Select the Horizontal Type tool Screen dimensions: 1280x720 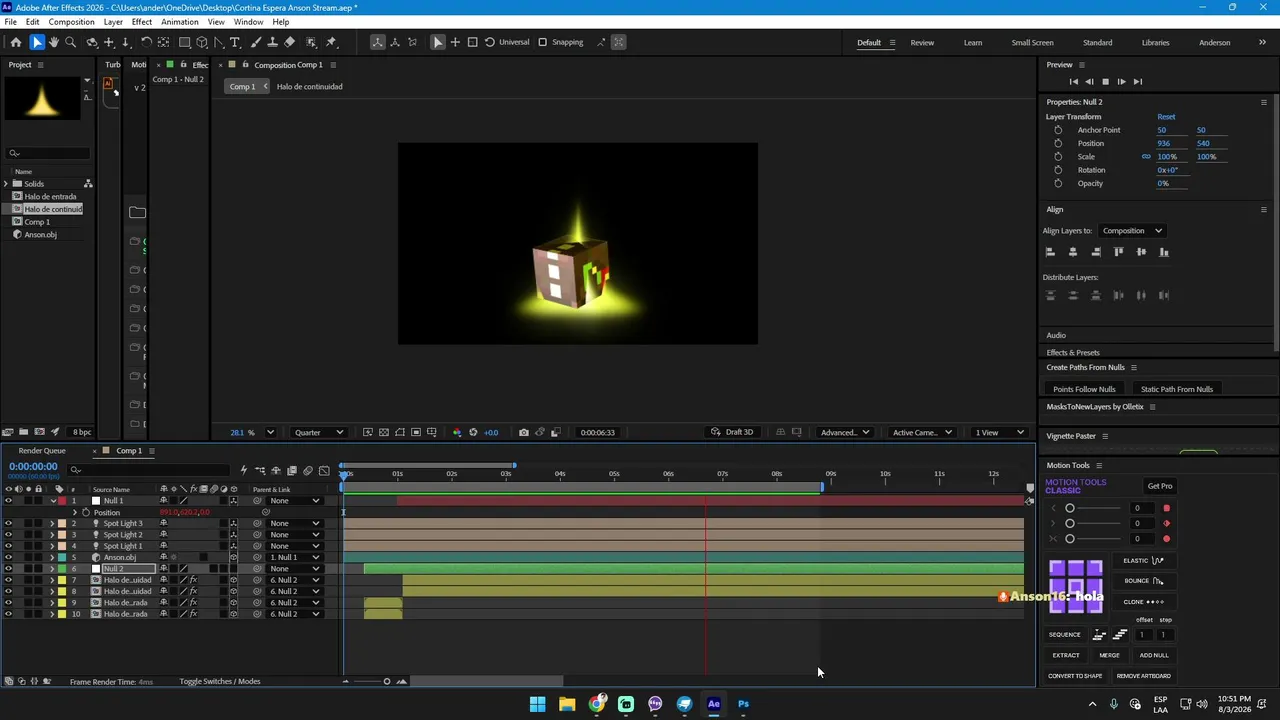pos(235,42)
